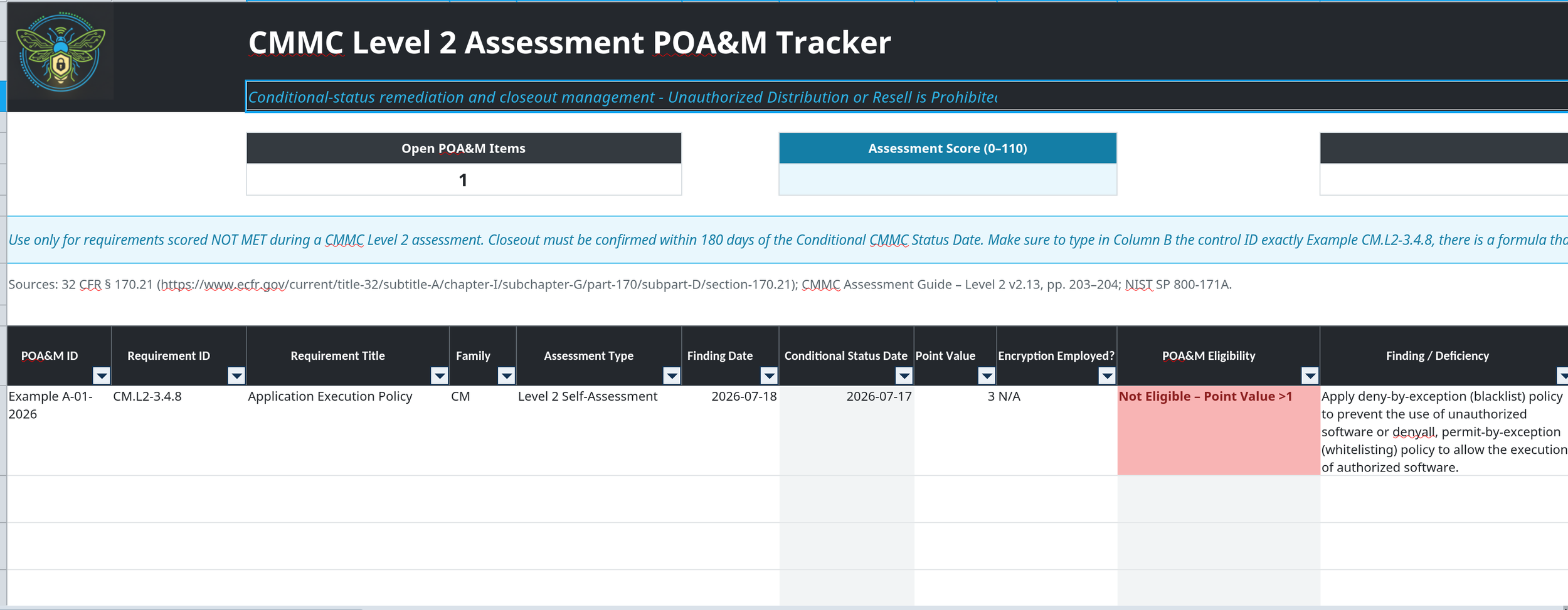Open the POA&M ID filter dropdown
Viewport: 1568px width, 610px height.
101,376
